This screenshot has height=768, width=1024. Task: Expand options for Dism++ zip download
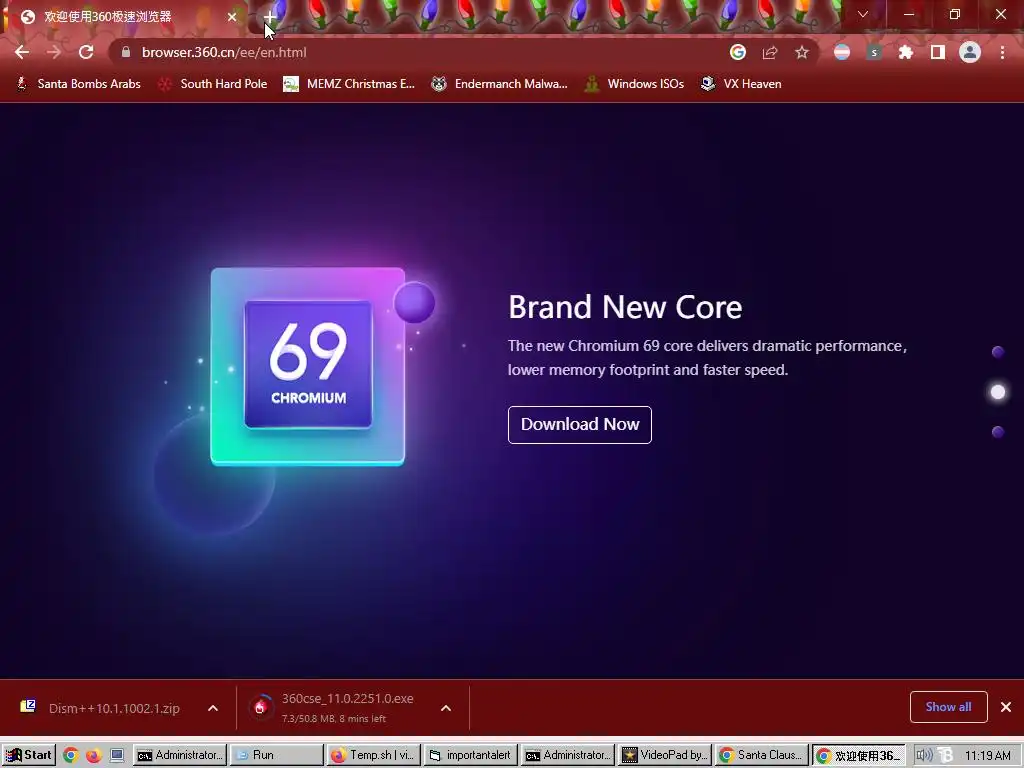coord(213,708)
